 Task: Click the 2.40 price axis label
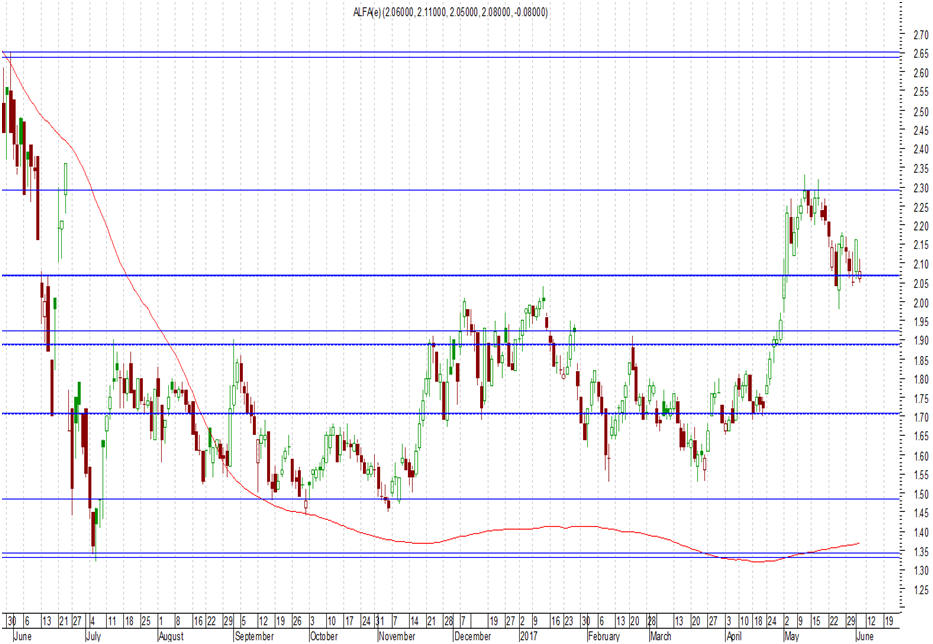(921, 150)
